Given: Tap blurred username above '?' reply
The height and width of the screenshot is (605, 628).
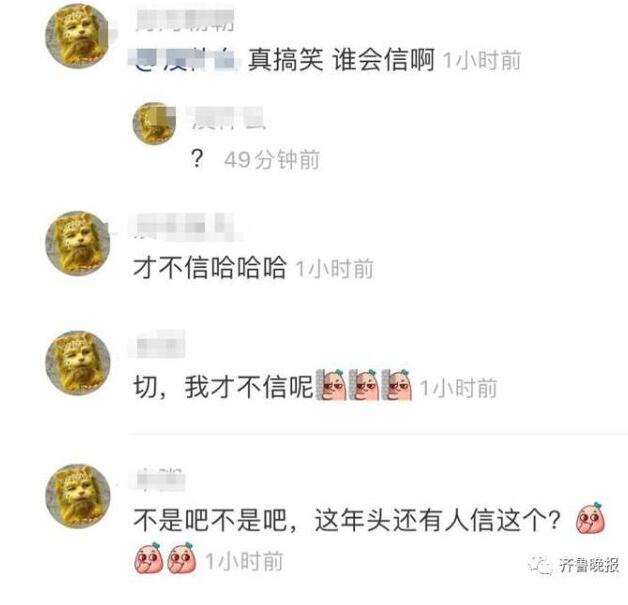Looking at the screenshot, I should tap(226, 118).
